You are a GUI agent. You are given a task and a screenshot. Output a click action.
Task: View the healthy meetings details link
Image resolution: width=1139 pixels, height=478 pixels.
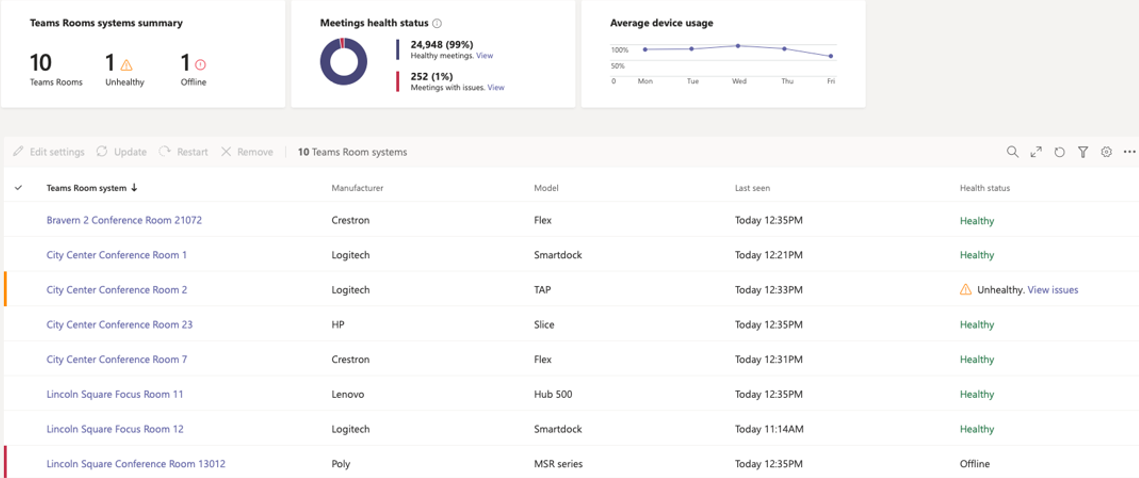pos(484,56)
